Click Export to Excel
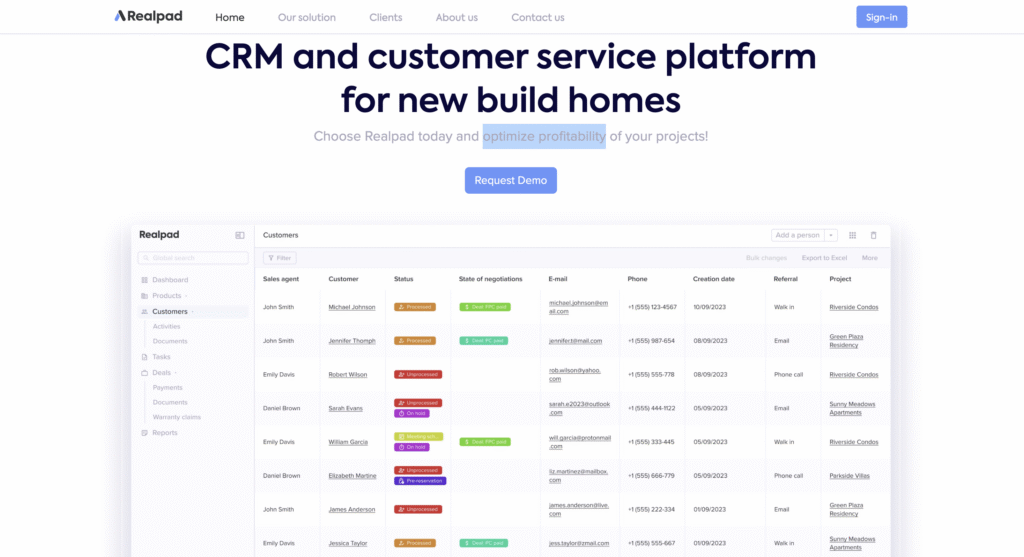Image resolution: width=1024 pixels, height=557 pixels. click(824, 258)
